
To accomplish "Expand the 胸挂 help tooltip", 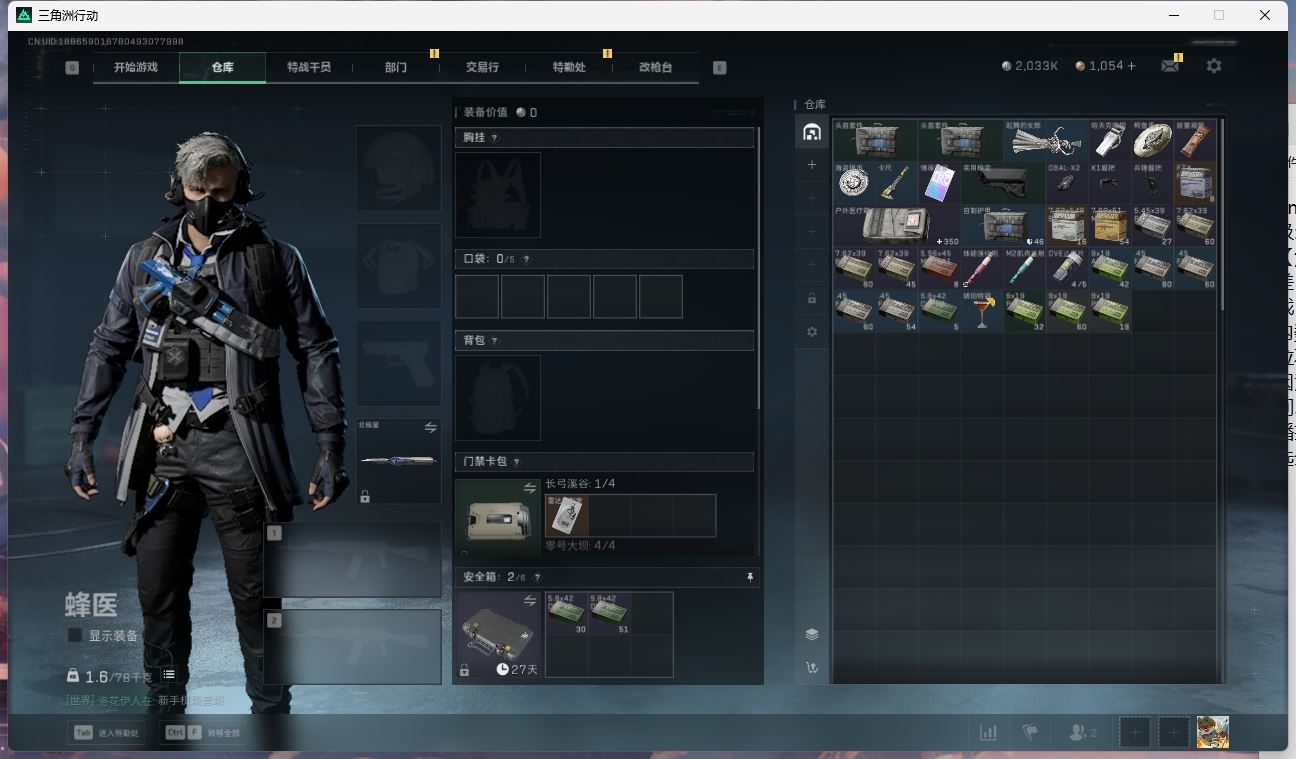I will click(x=494, y=138).
